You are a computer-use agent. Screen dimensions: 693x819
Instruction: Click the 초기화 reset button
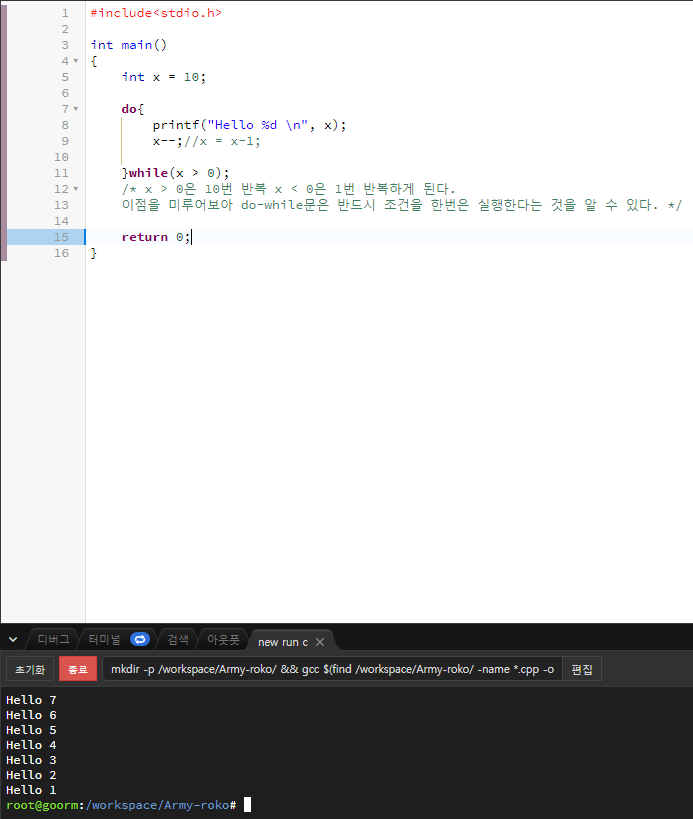30,669
